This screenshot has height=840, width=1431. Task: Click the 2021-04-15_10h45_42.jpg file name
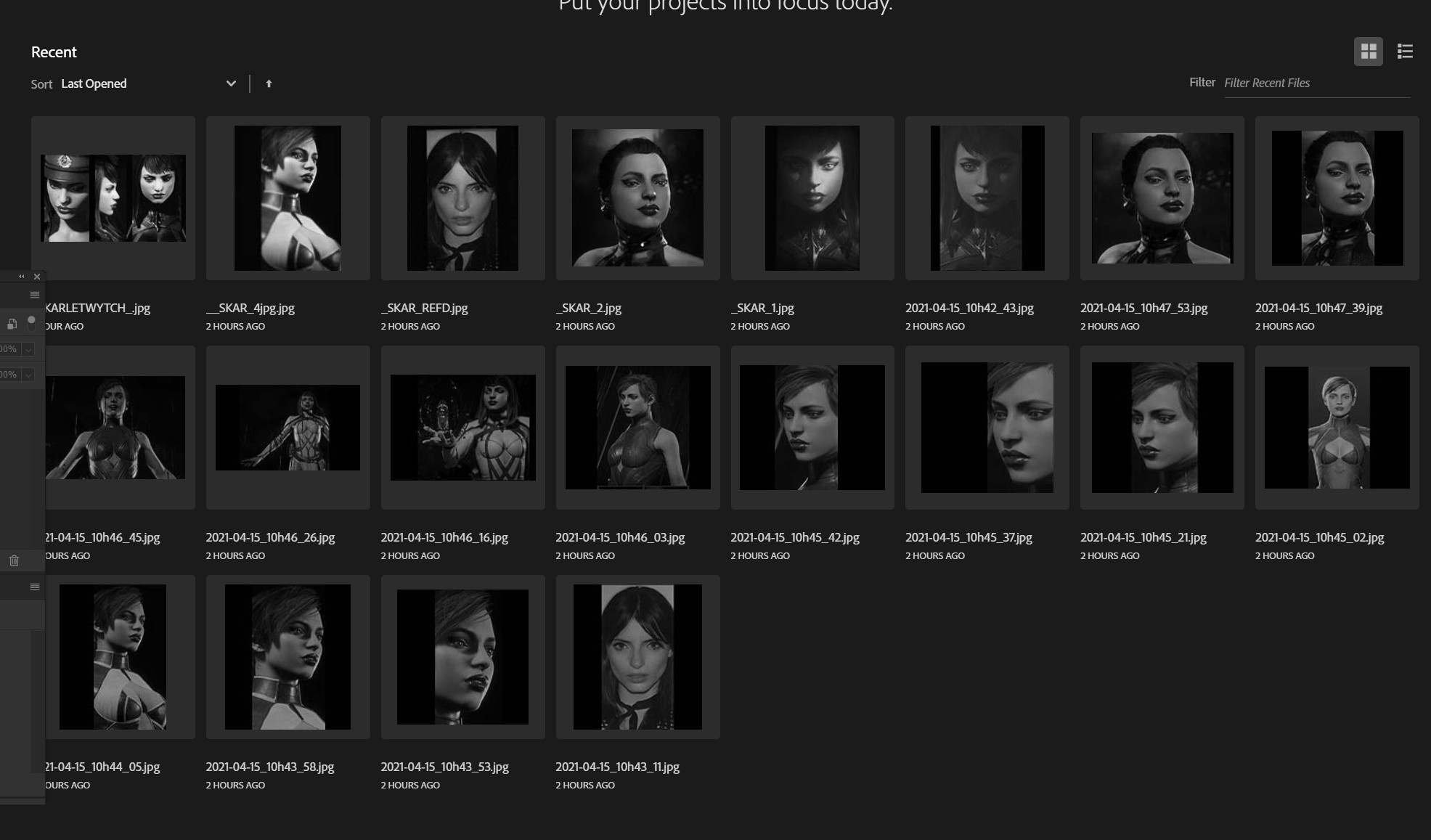point(795,537)
